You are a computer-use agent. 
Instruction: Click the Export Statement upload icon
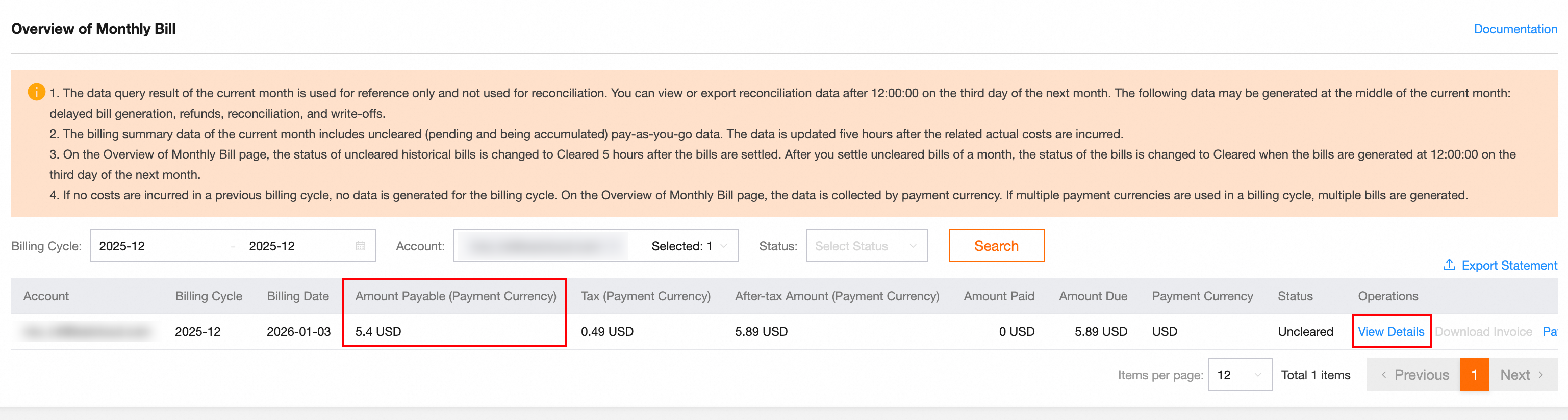click(x=1449, y=265)
